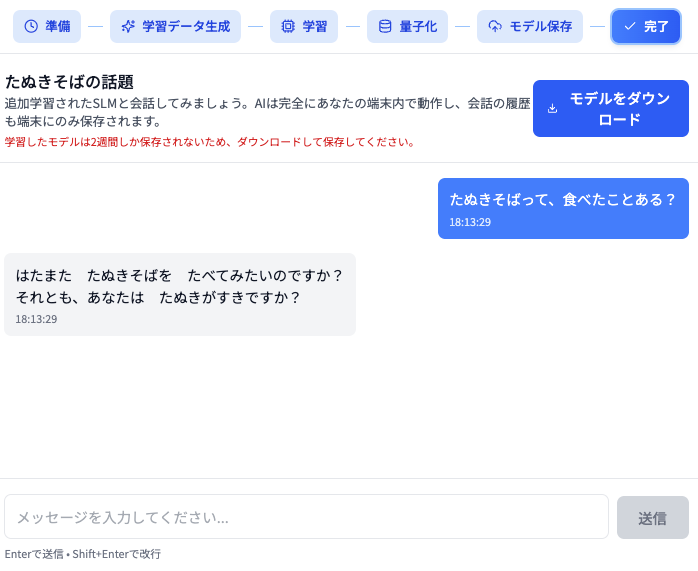Click the checkmark icon in 完了 step
Viewport: 698px width, 571px height.
point(629,26)
